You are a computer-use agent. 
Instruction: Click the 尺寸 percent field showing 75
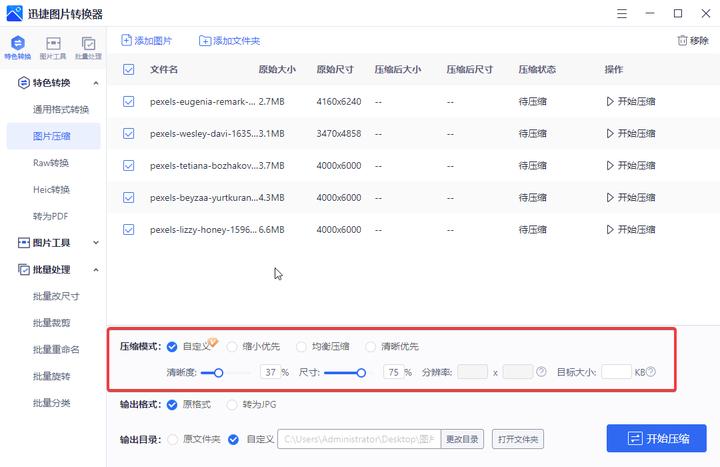pyautogui.click(x=393, y=372)
